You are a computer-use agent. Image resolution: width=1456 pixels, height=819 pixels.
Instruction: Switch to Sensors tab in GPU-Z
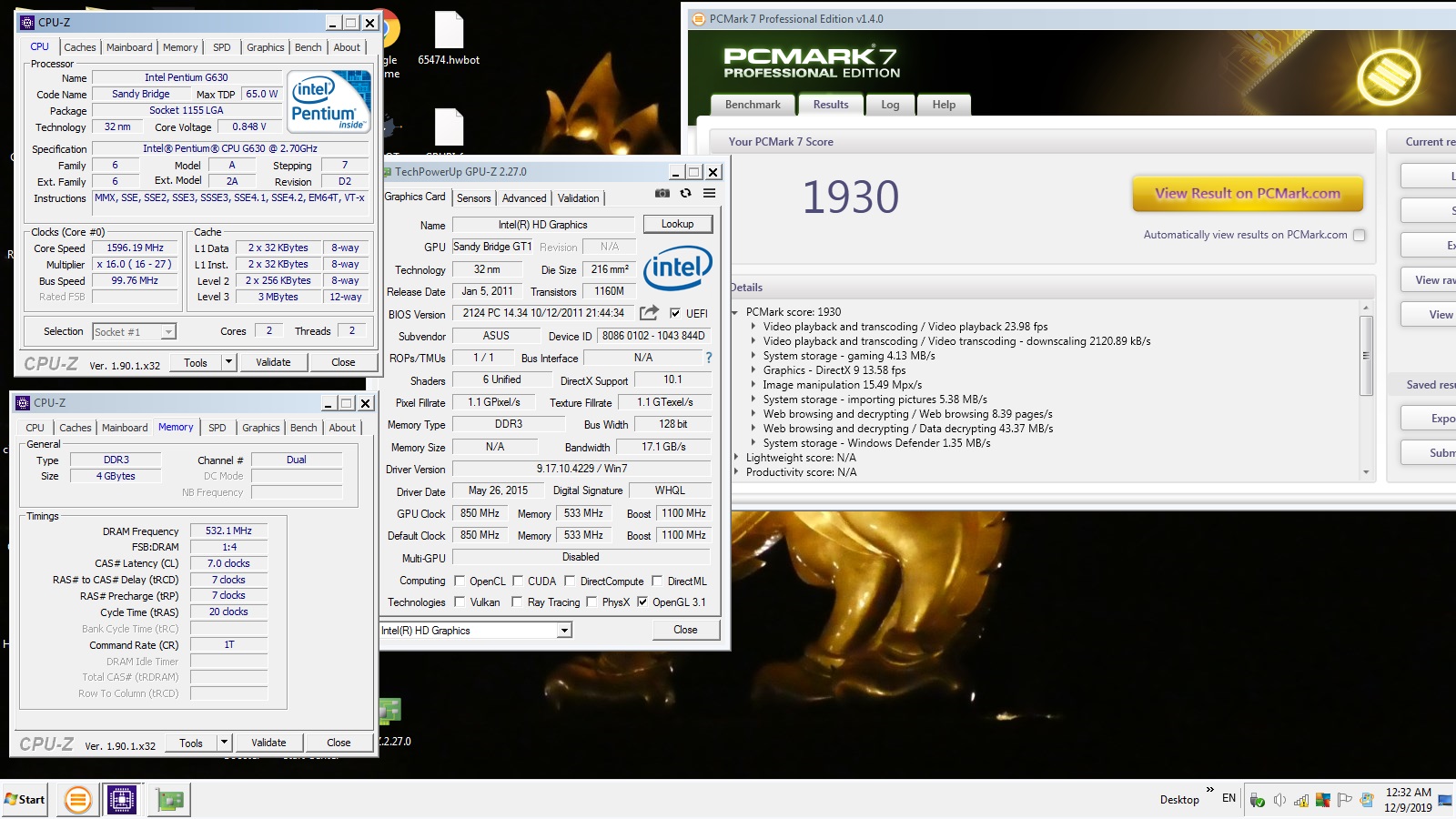(473, 197)
